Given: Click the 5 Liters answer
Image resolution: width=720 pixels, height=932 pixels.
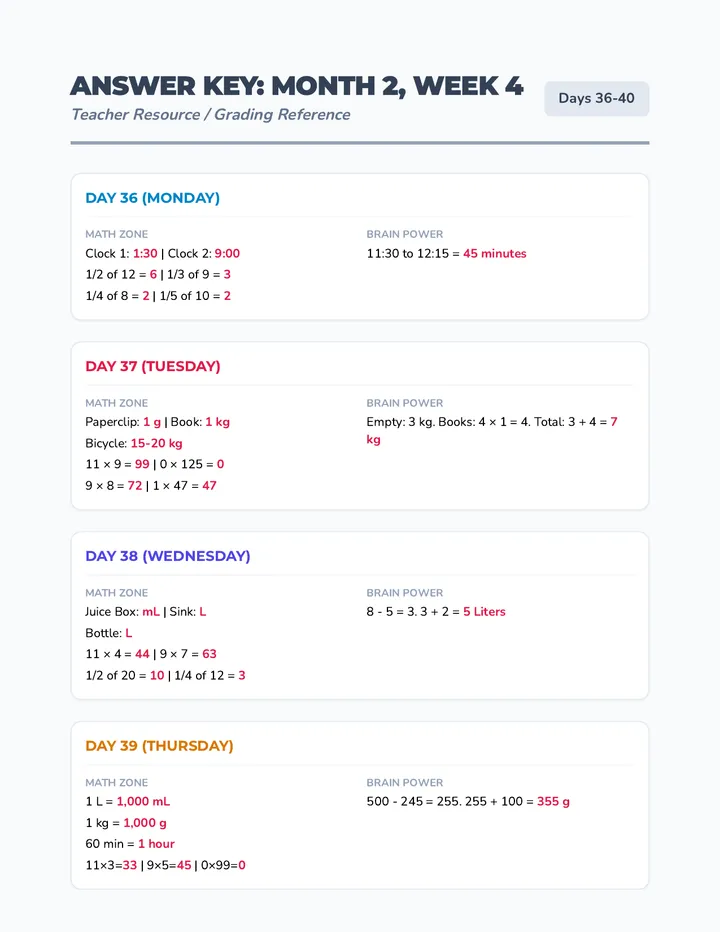Looking at the screenshot, I should [484, 612].
